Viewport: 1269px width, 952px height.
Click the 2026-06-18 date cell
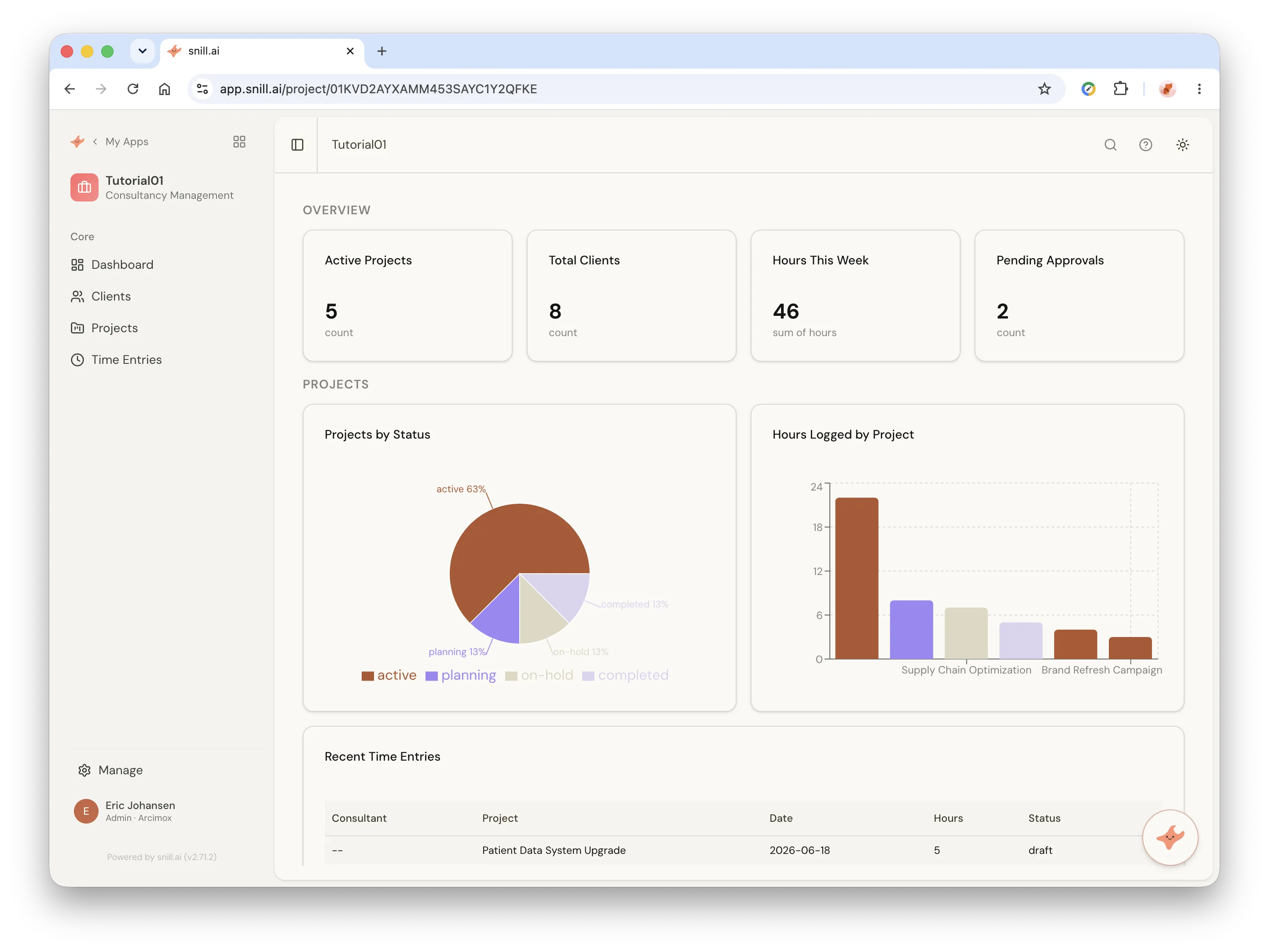coord(799,850)
